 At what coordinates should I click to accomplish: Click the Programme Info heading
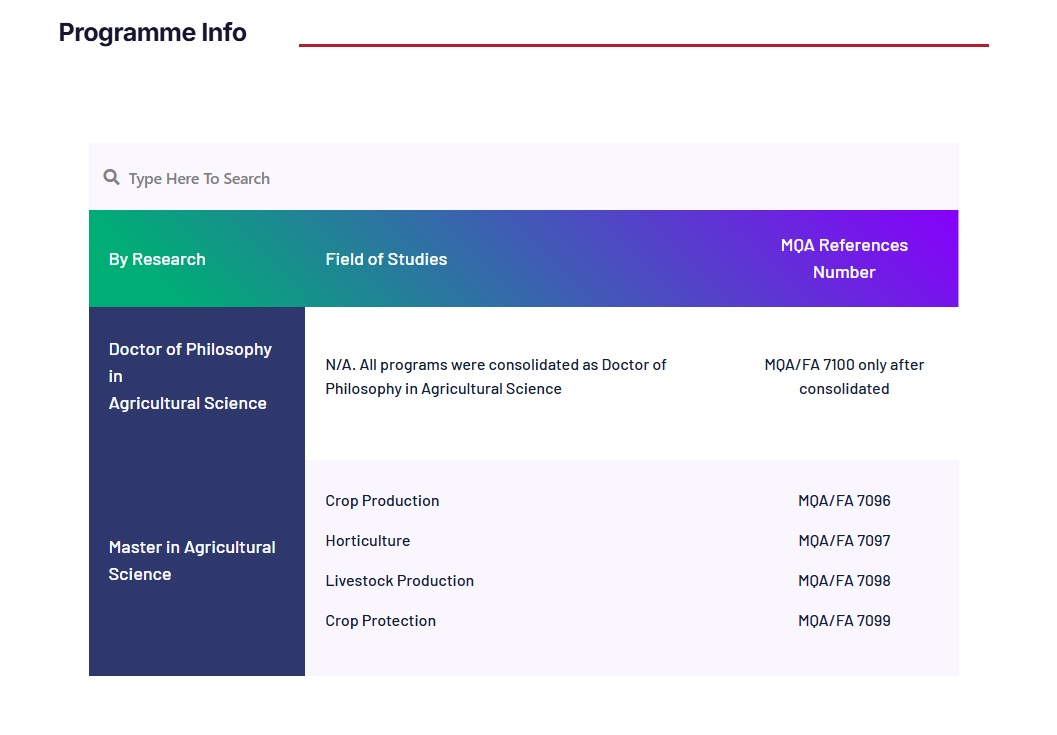point(152,33)
